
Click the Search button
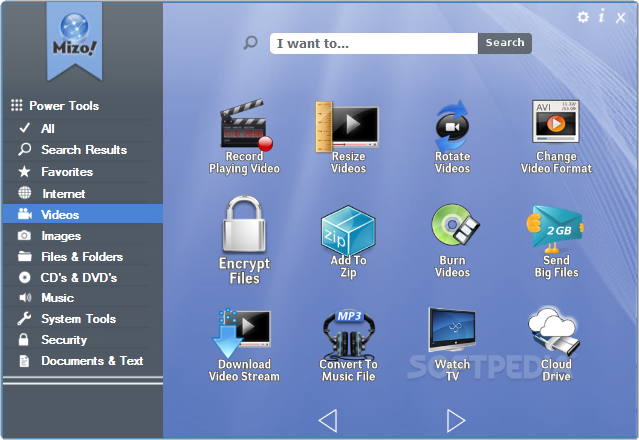505,43
